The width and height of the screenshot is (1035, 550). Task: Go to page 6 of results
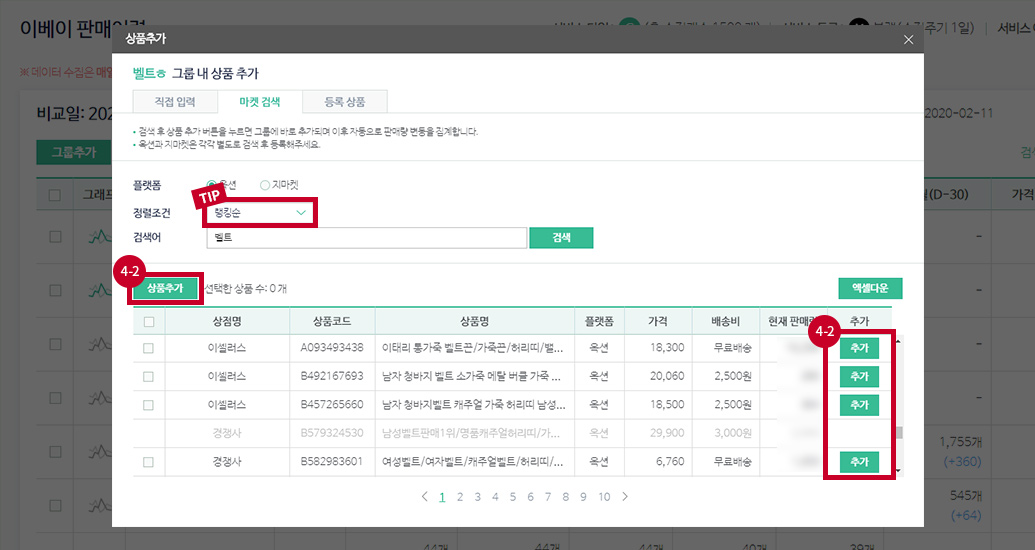click(530, 497)
